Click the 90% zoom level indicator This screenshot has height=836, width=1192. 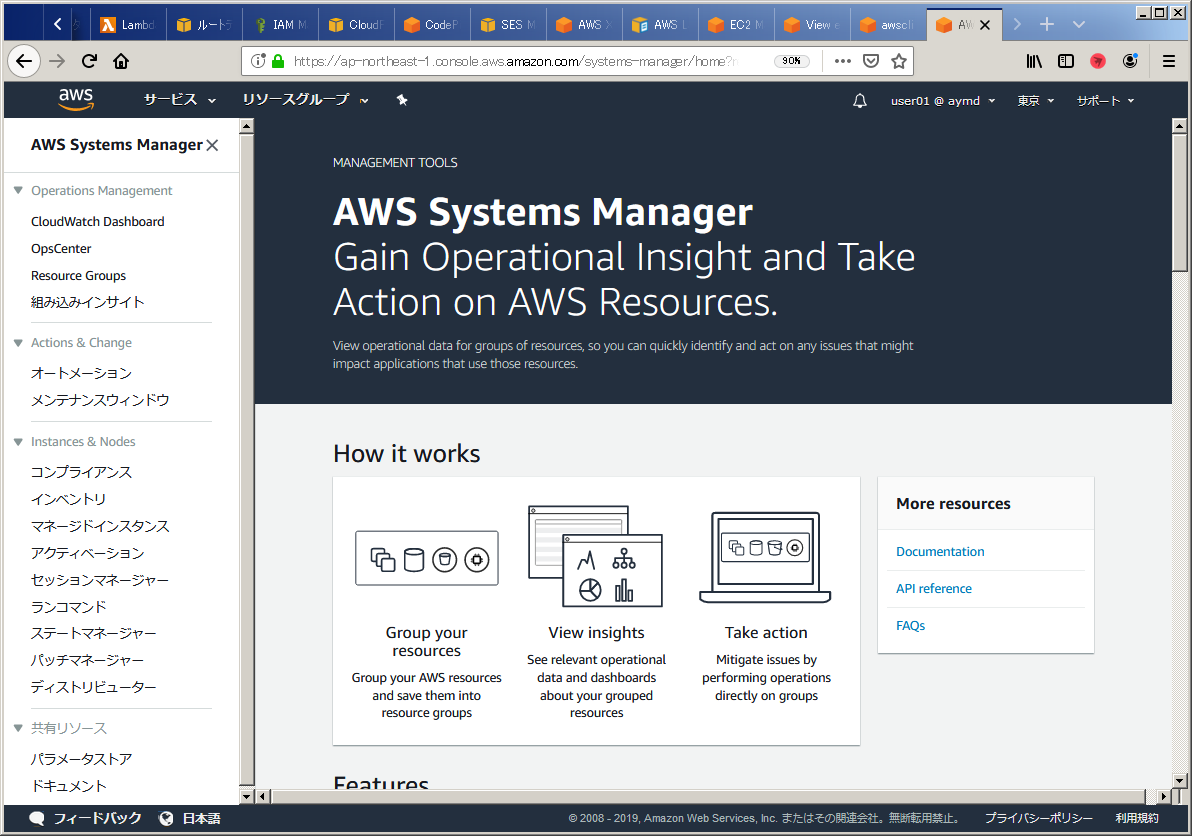(791, 61)
